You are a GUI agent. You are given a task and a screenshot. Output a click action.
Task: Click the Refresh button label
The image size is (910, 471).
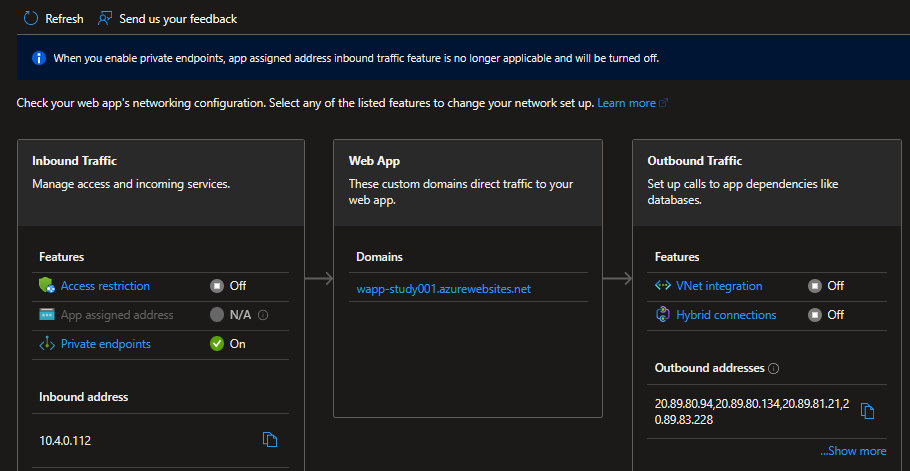64,18
